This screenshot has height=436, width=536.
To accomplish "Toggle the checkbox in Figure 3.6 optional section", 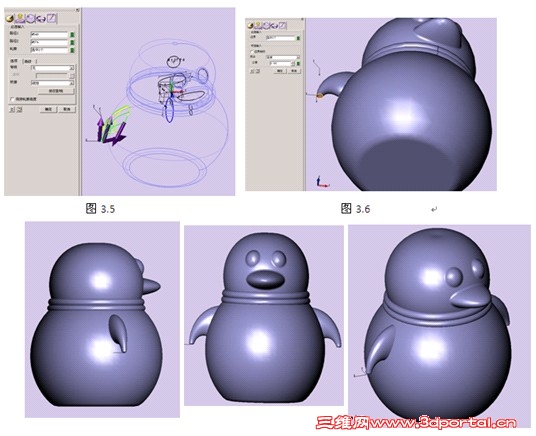I will [252, 51].
